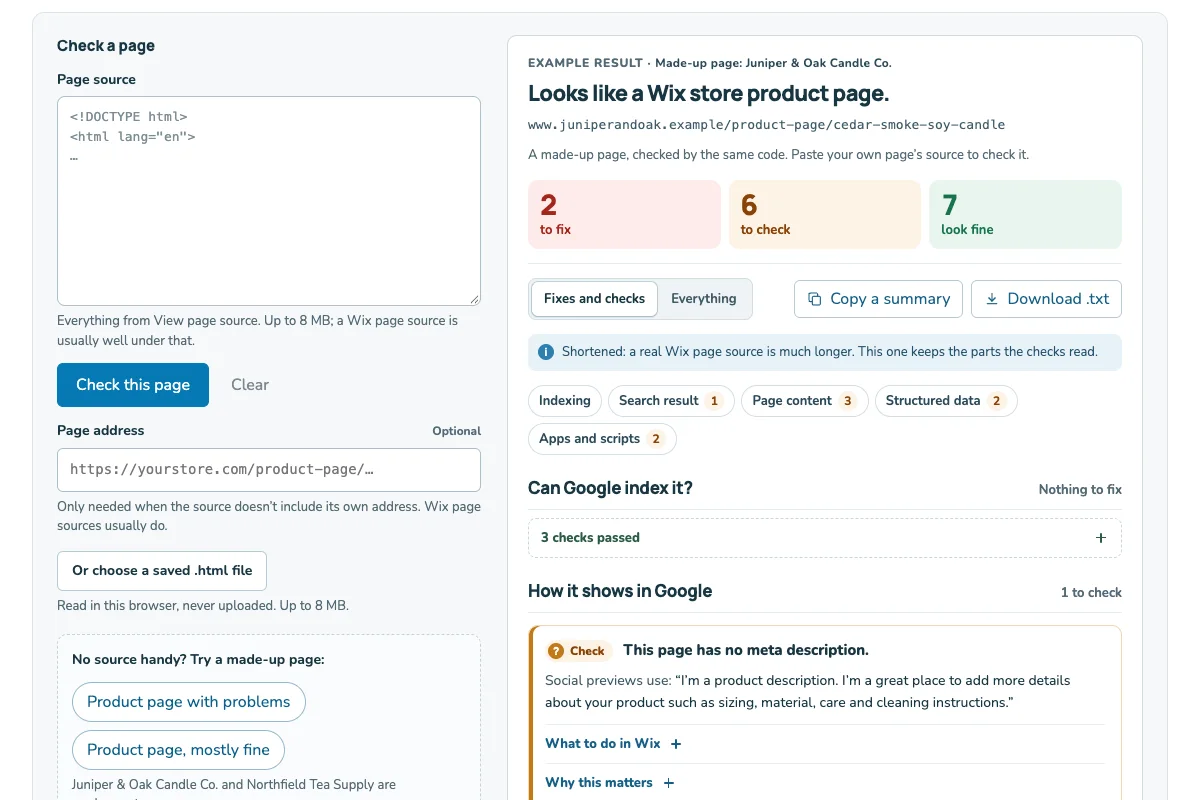The width and height of the screenshot is (1200, 800).
Task: Click the question mark Check badge
Action: (578, 651)
